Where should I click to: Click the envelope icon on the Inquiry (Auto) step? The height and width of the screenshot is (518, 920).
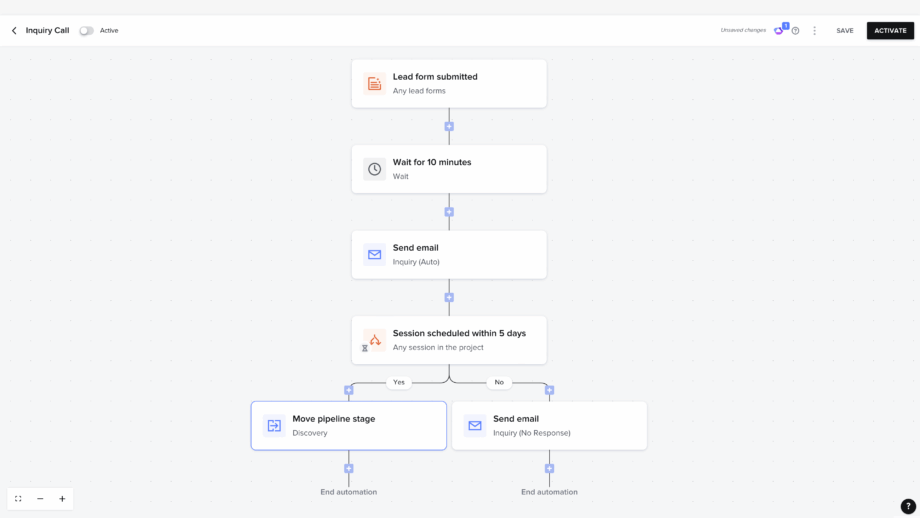pyautogui.click(x=374, y=255)
